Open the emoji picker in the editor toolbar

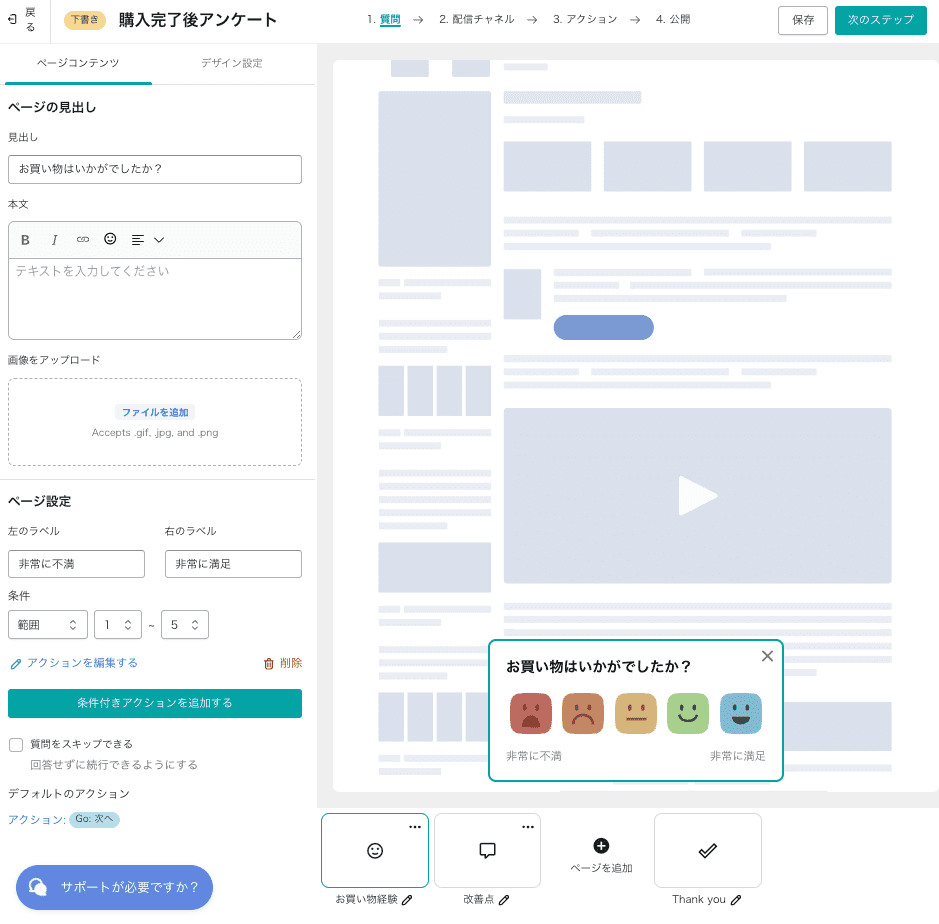coord(110,240)
